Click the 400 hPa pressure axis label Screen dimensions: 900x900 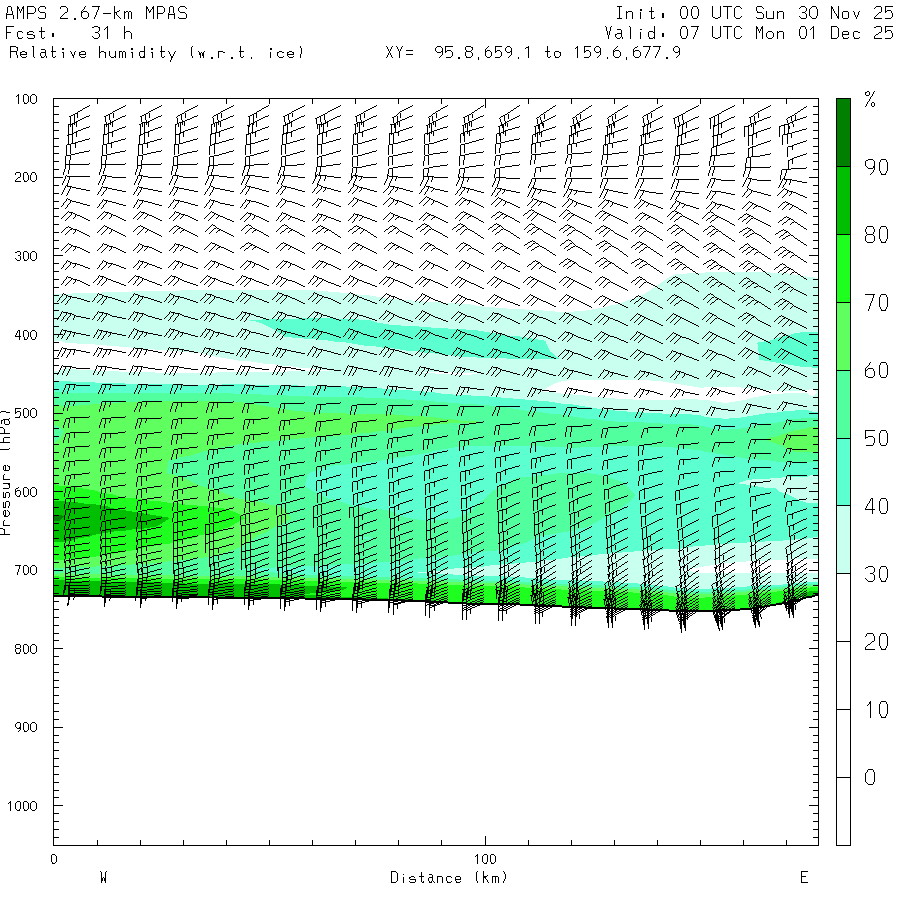coord(26,335)
